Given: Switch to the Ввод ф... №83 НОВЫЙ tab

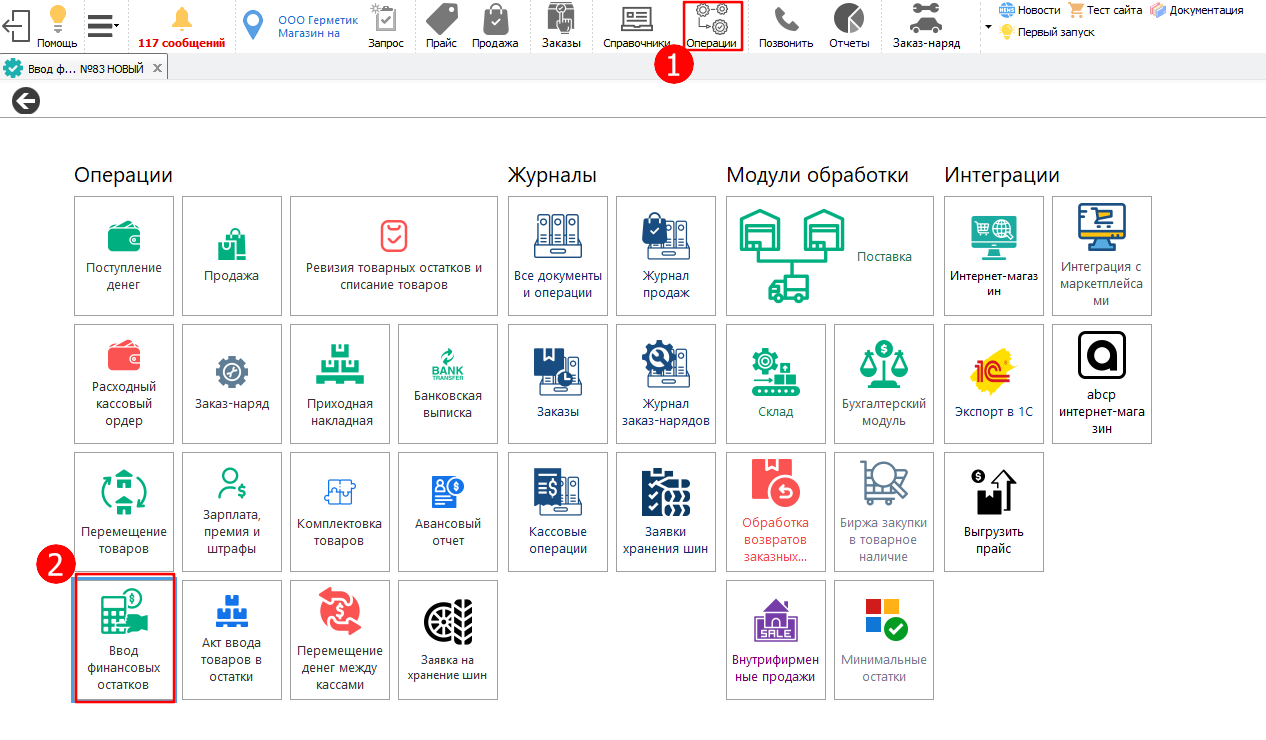Looking at the screenshot, I should coord(75,68).
